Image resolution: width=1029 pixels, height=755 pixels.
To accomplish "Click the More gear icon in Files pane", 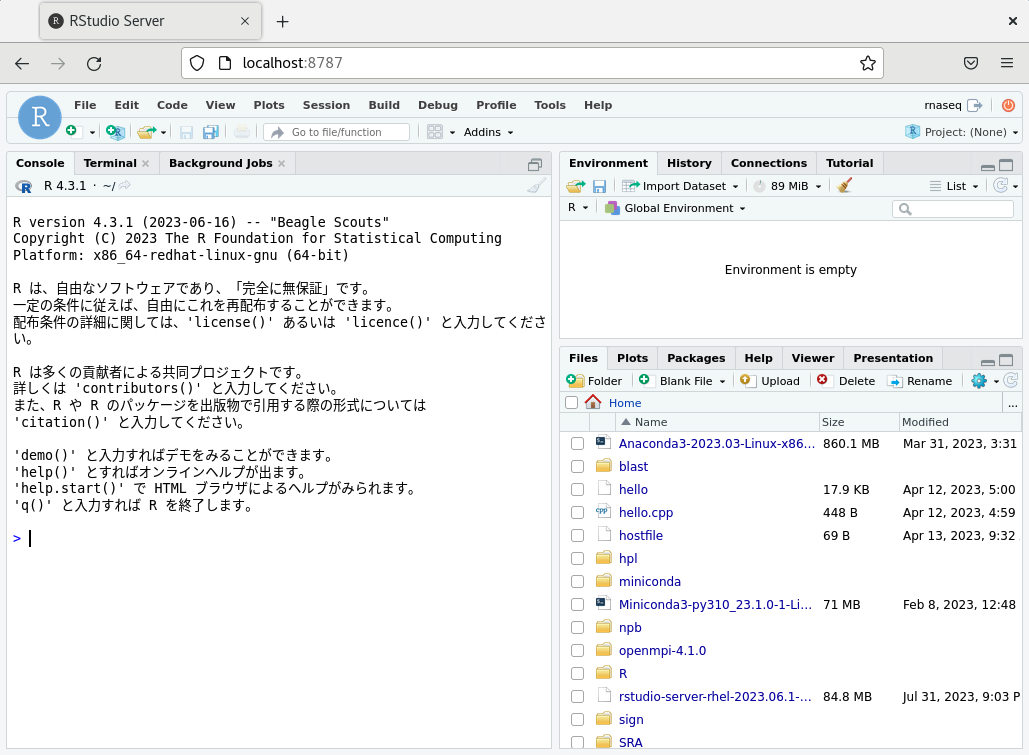I will [978, 381].
